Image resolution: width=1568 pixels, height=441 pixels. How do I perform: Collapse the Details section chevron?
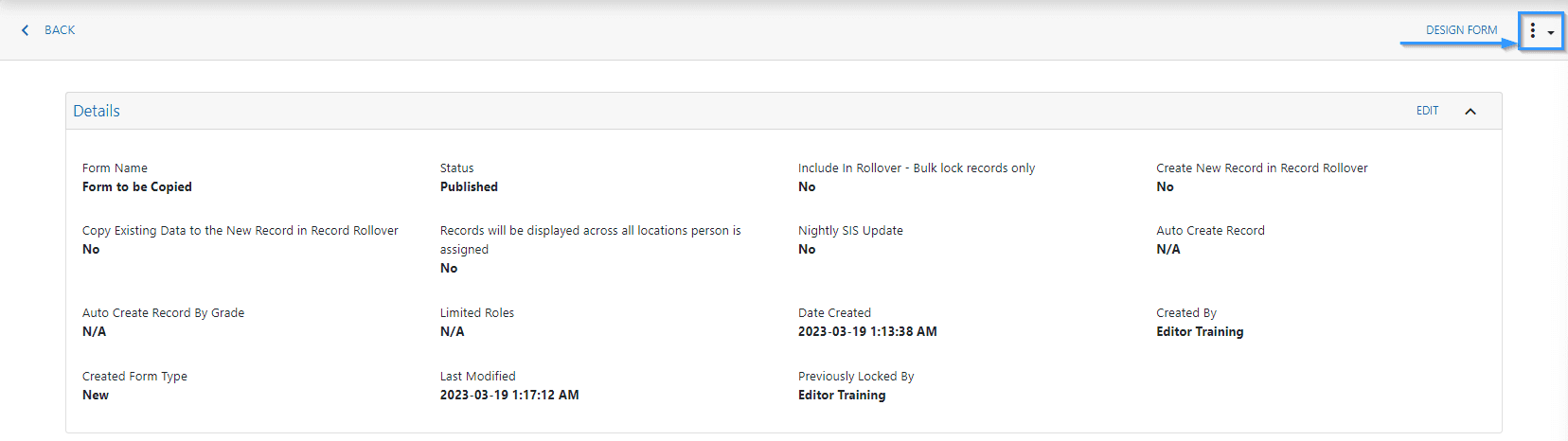coord(1470,112)
